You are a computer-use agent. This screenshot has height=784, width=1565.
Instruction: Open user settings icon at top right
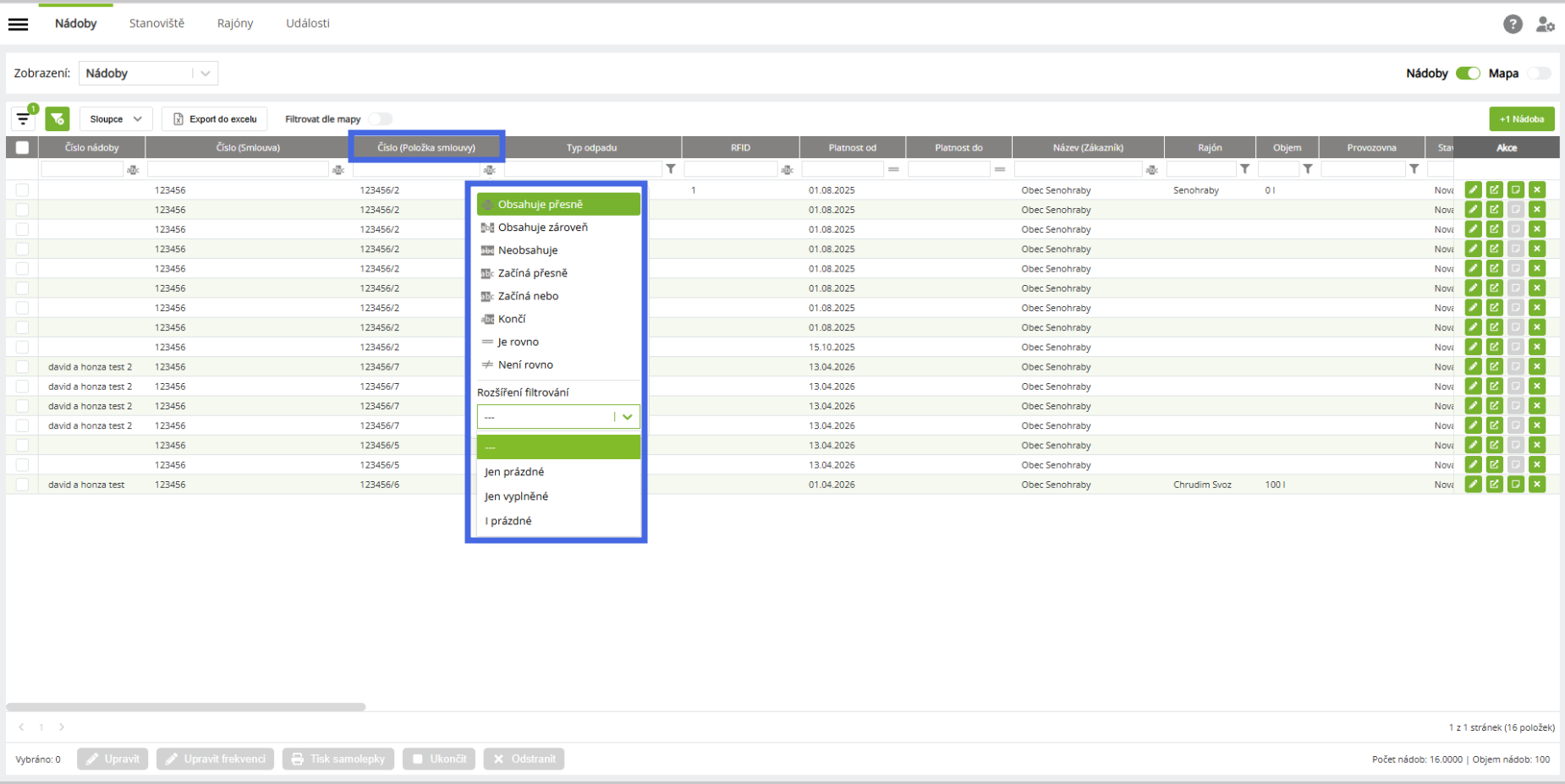tap(1546, 24)
